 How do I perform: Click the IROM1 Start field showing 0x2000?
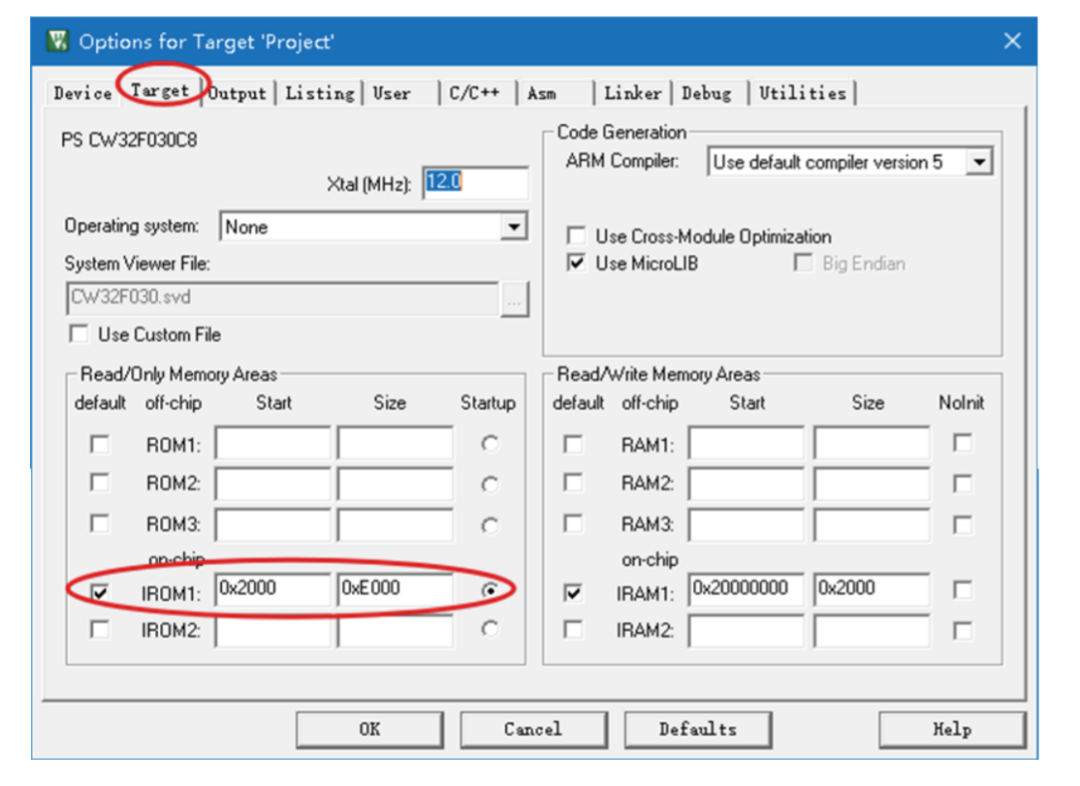click(273, 589)
